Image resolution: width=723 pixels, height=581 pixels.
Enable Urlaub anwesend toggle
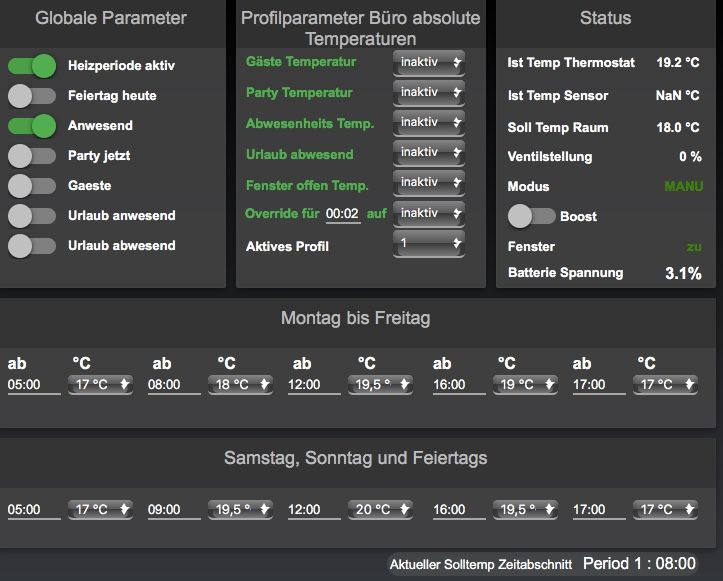[32, 216]
